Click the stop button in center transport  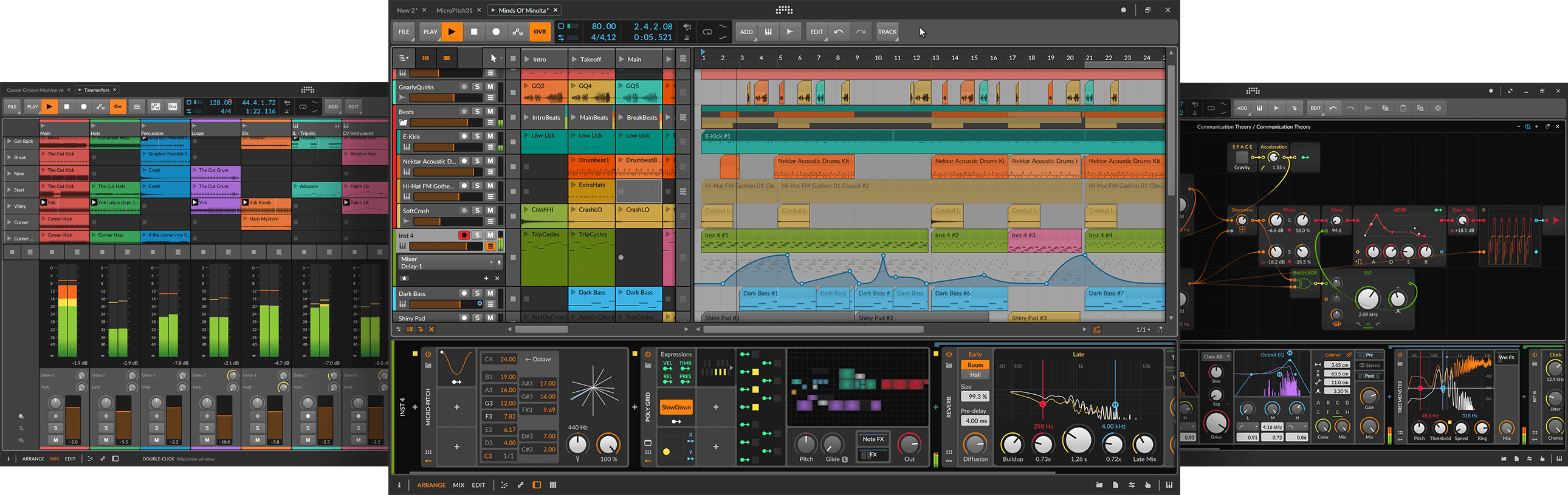pos(474,32)
